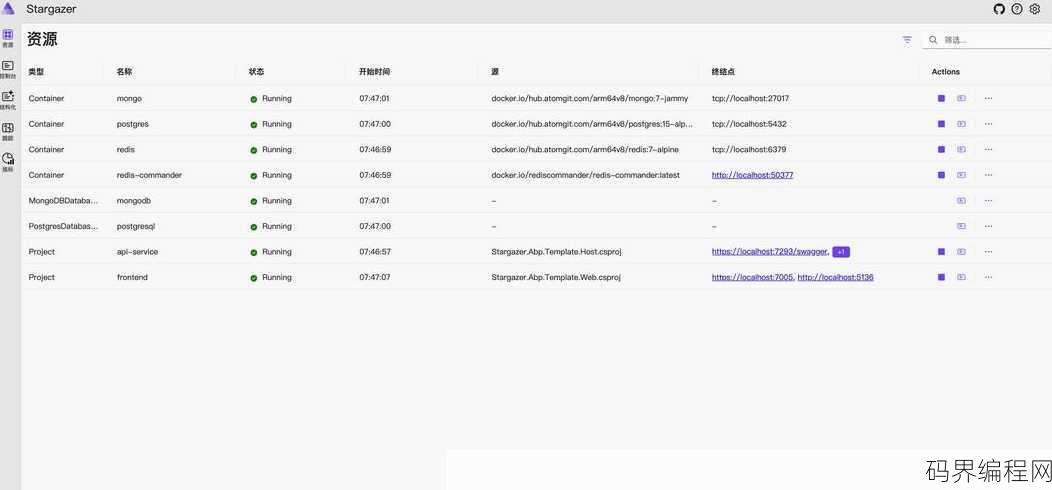Open more actions menu for postgres
The width and height of the screenshot is (1052, 490).
click(988, 124)
